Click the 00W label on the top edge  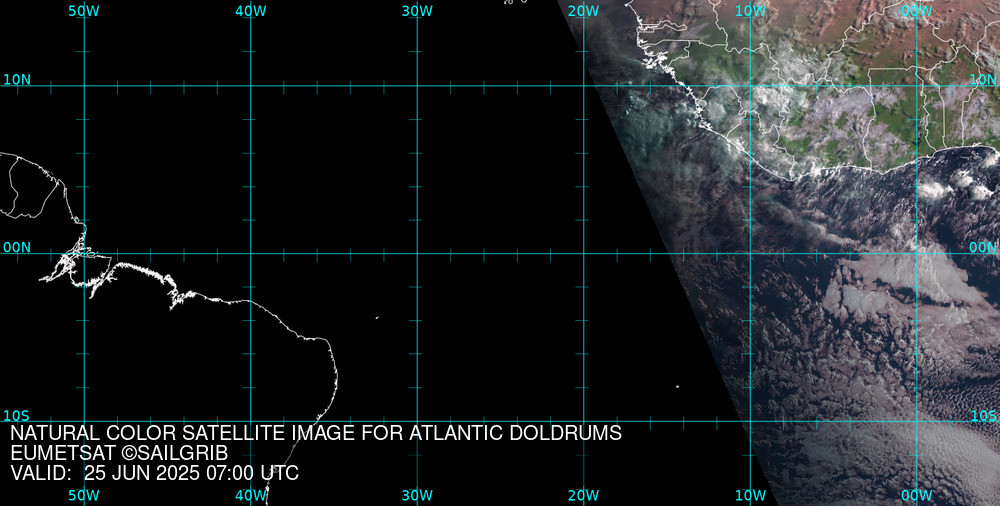pyautogui.click(x=916, y=11)
